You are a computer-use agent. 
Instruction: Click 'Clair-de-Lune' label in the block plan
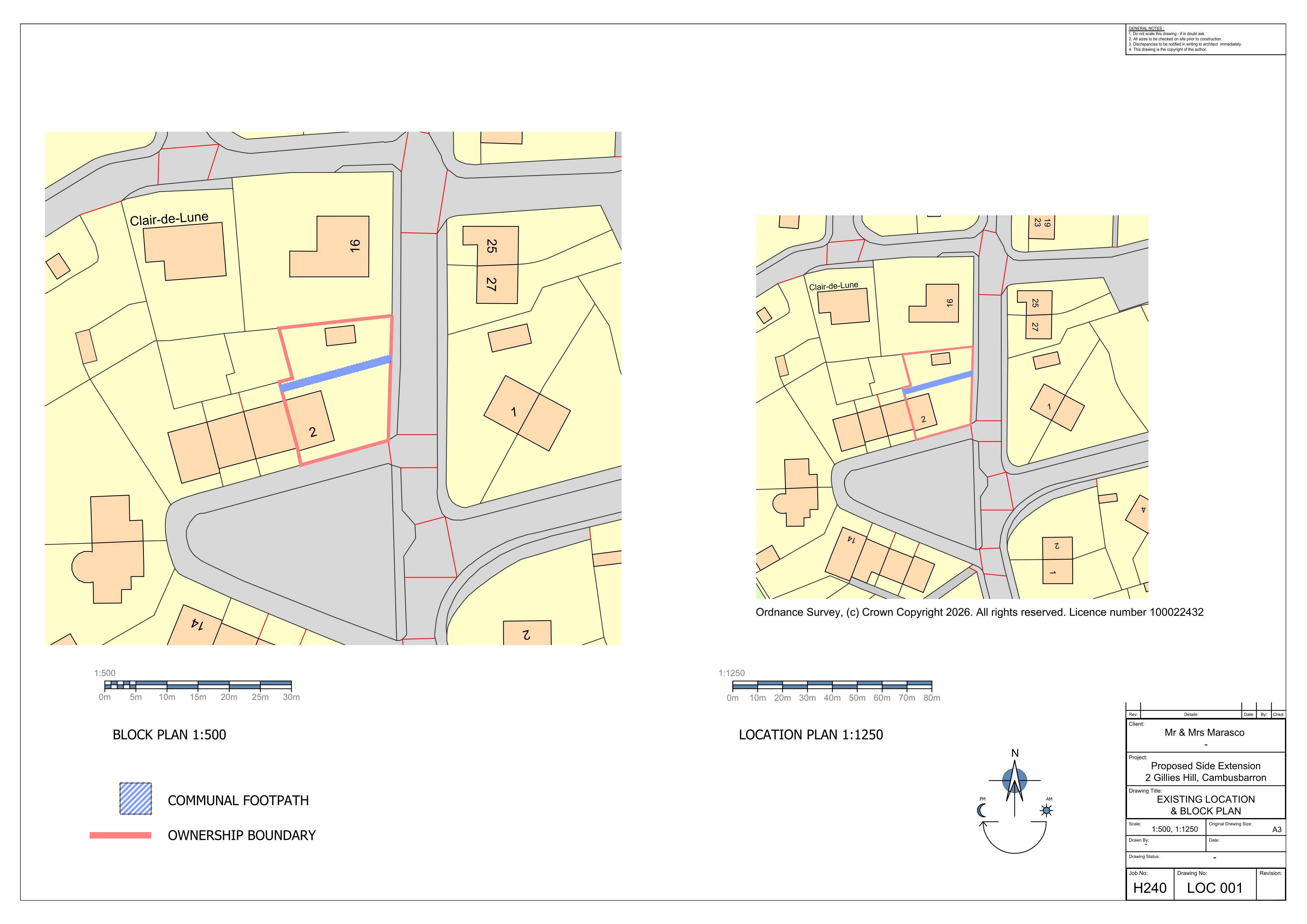pyautogui.click(x=169, y=219)
